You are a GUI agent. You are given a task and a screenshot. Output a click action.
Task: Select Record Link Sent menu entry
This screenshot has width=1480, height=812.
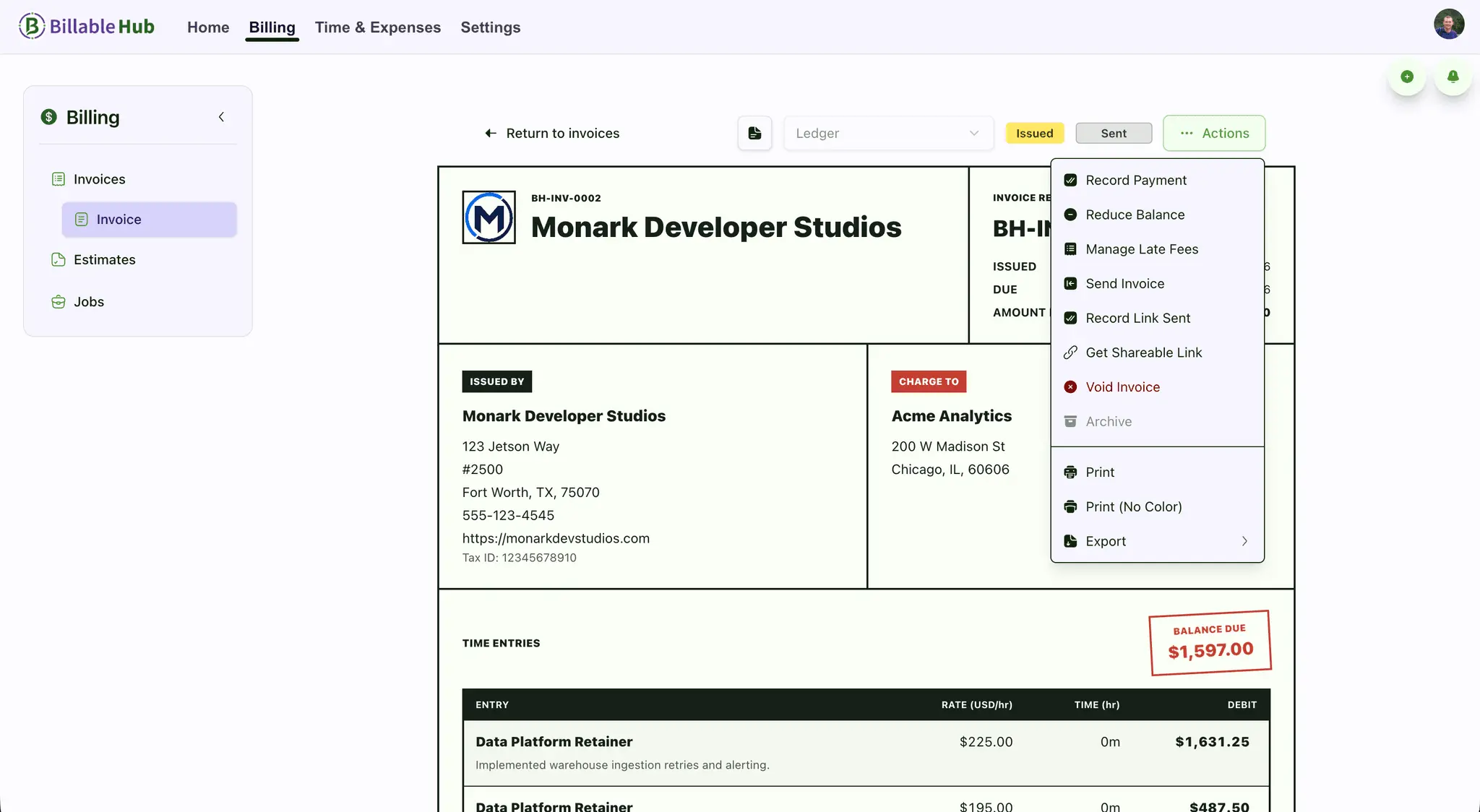pos(1157,319)
